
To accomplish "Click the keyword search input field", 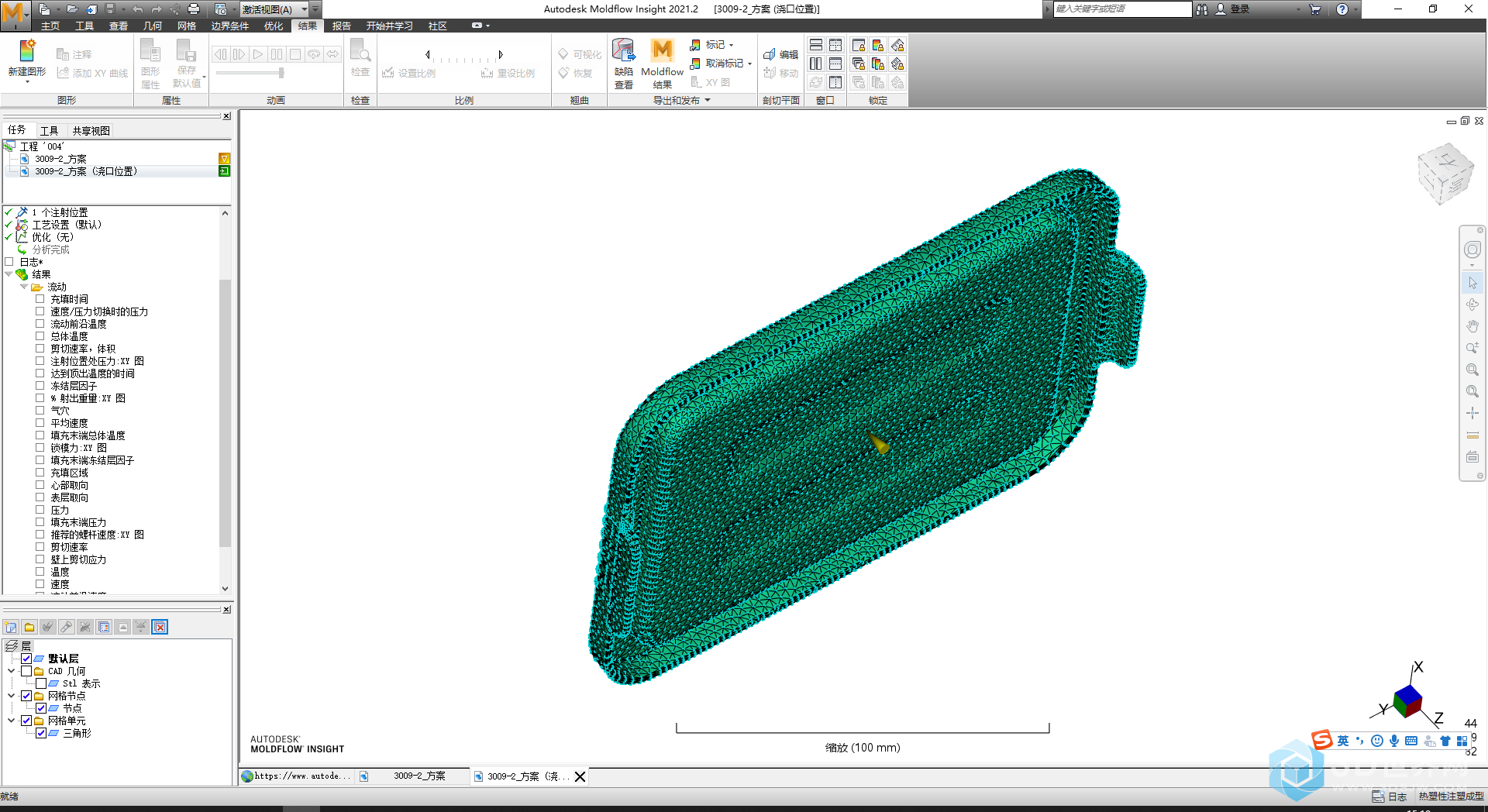I will click(x=1121, y=9).
